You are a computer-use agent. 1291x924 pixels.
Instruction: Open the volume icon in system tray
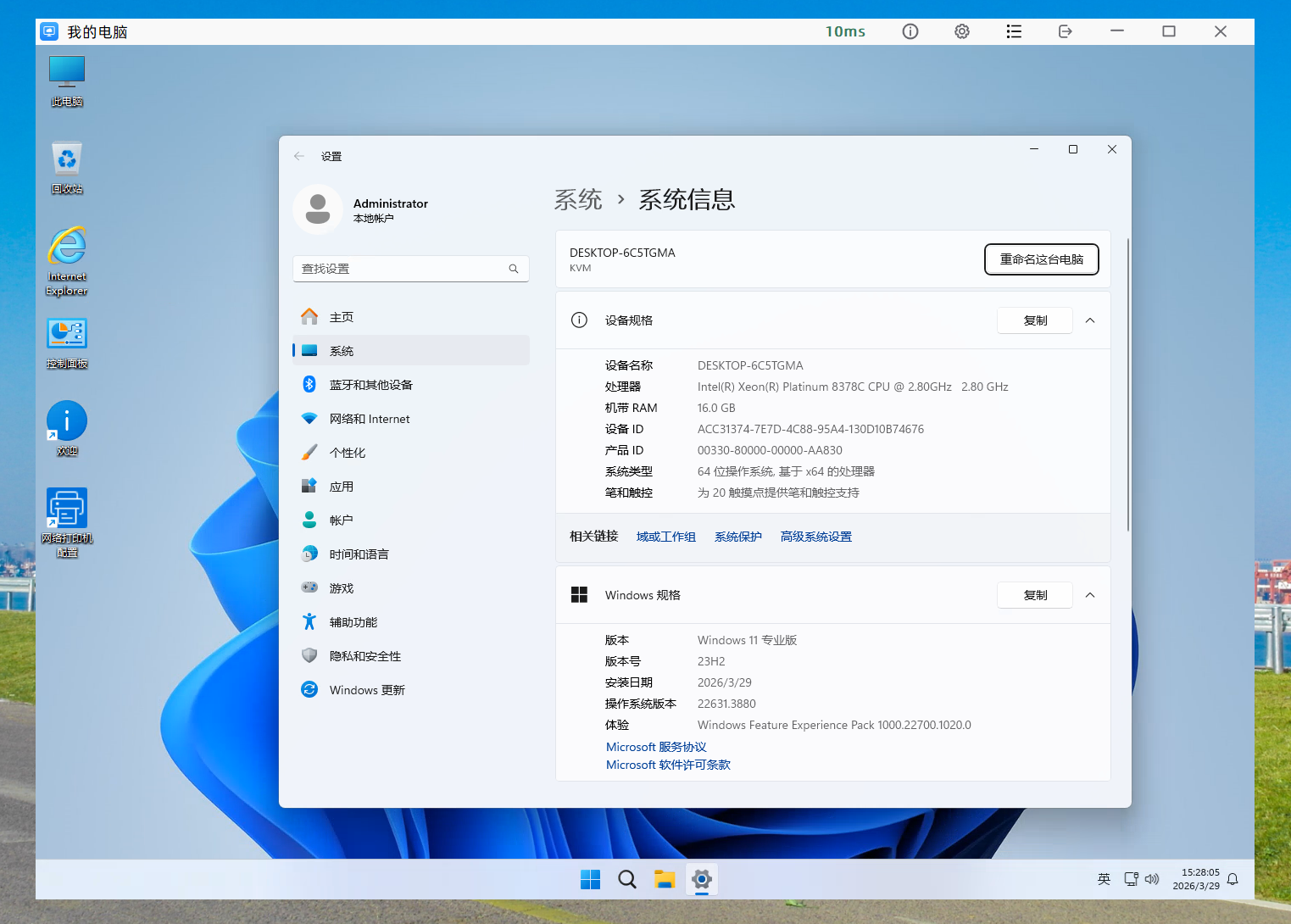point(1152,879)
